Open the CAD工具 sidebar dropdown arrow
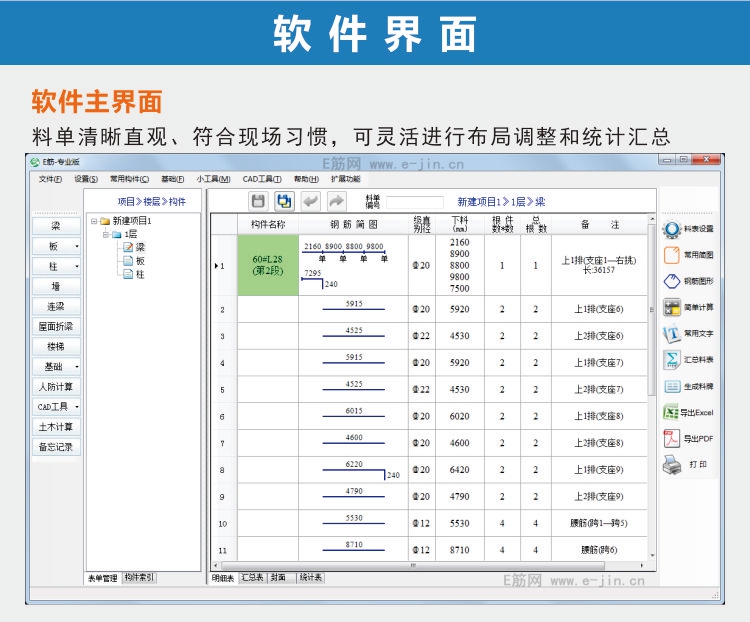 (77, 407)
